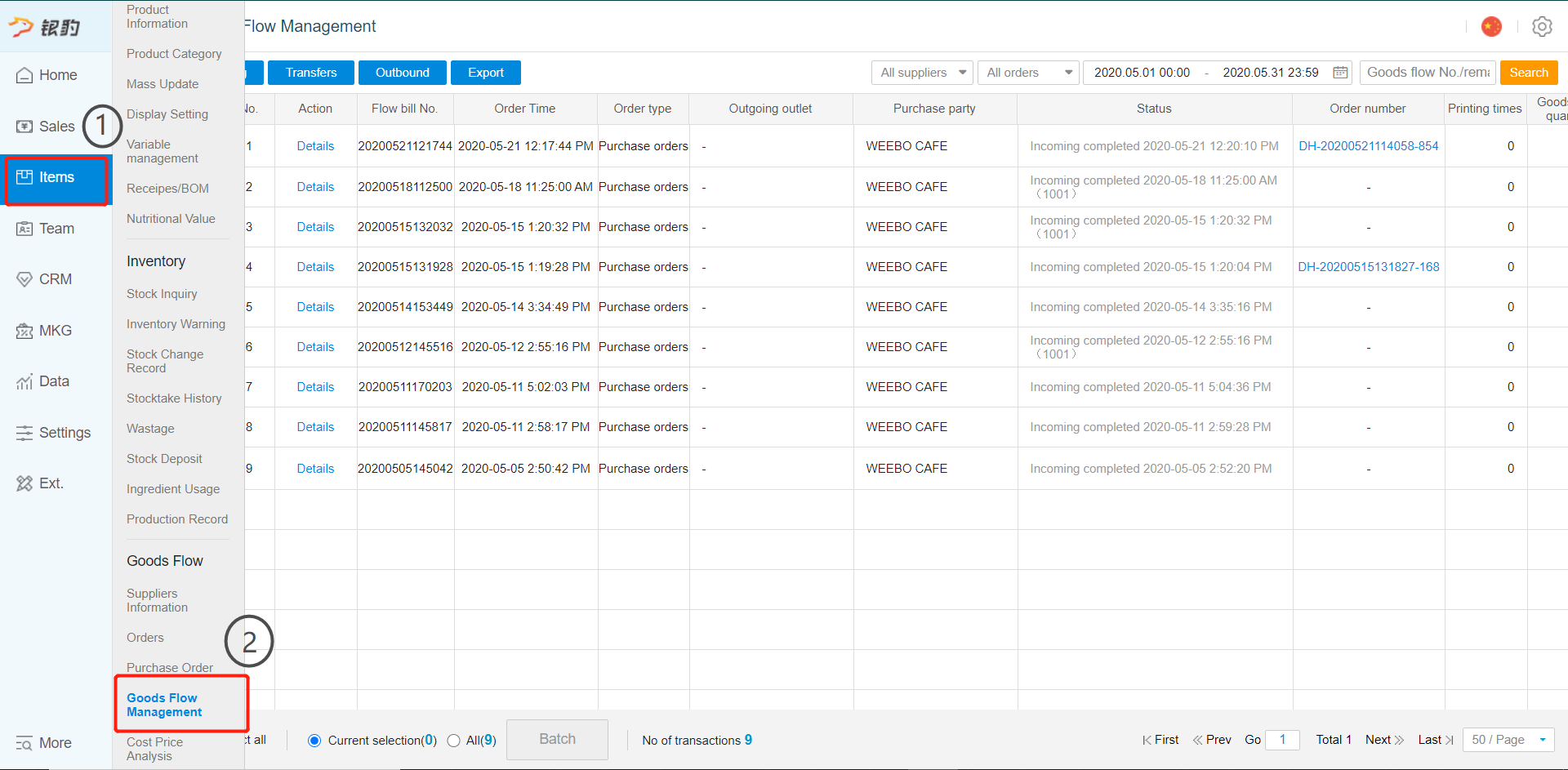Viewport: 1568px width, 770px height.
Task: Open Recipes/BOM menu item
Action: pos(167,189)
